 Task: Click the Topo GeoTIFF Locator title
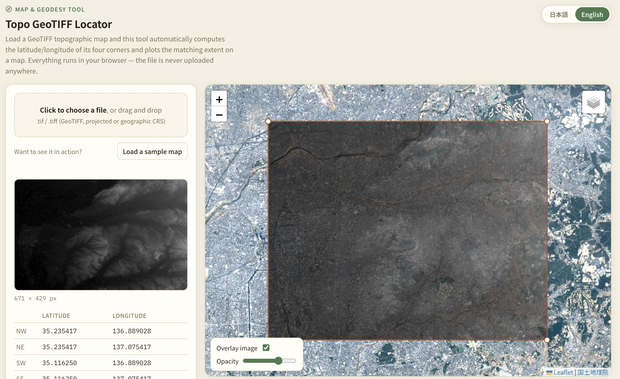point(59,25)
